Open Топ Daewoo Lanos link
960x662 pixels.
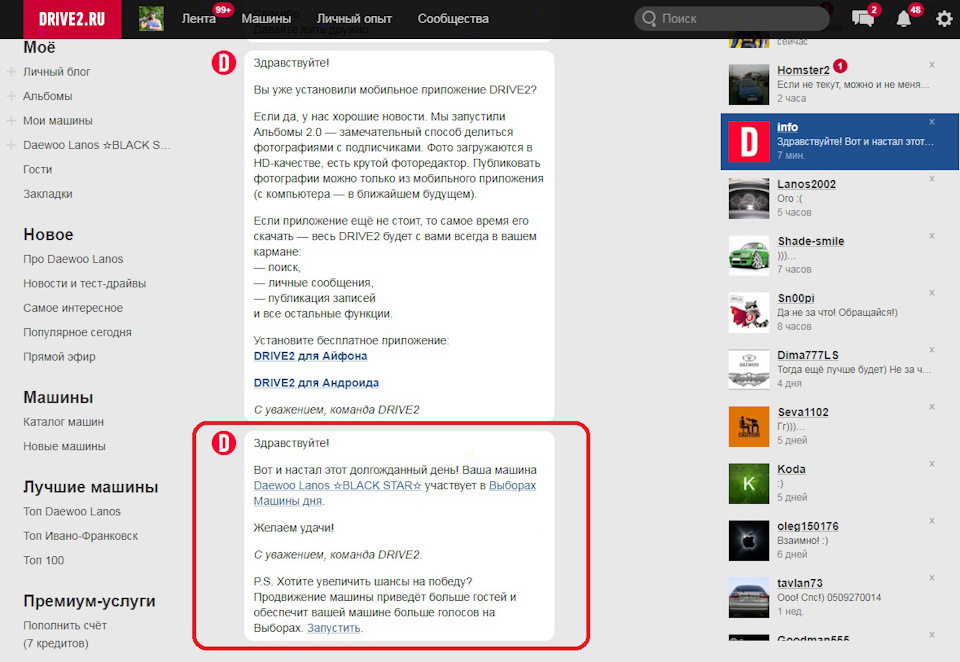[72, 511]
